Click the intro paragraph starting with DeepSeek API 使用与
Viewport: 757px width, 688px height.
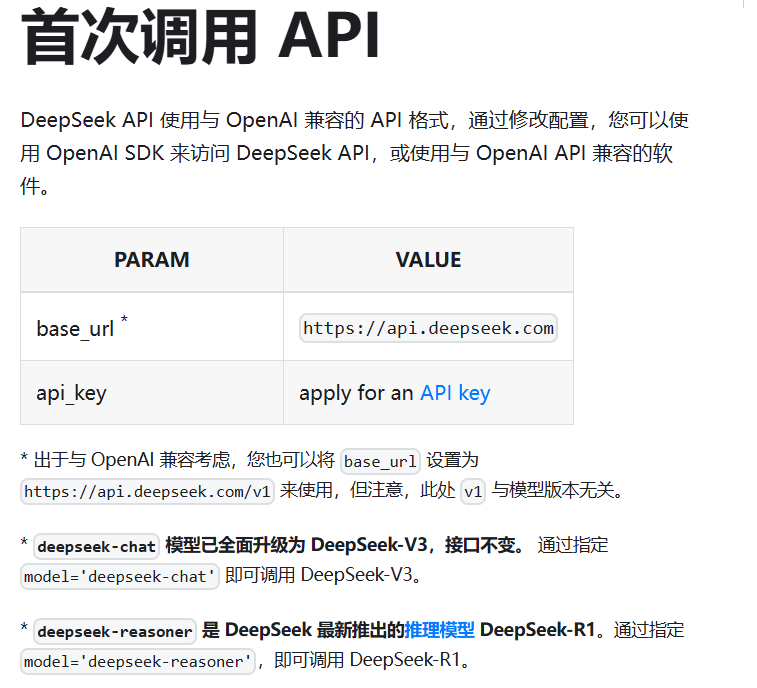tap(355, 153)
